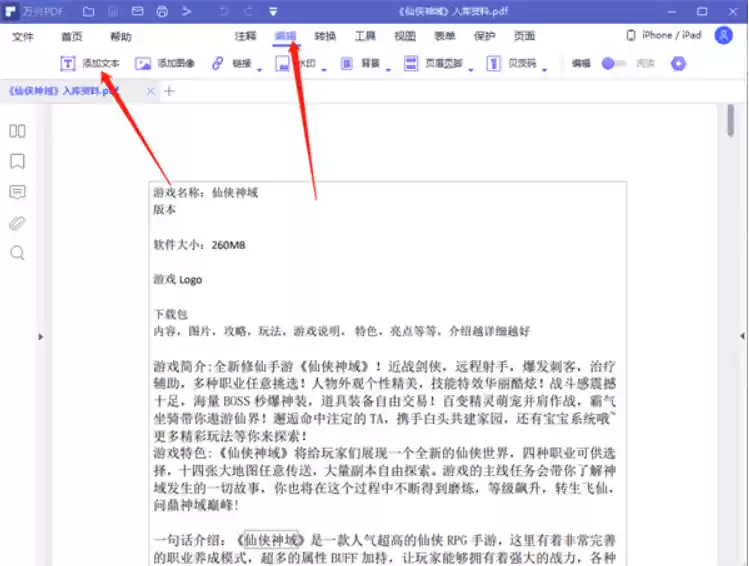Expand the 链接 (Link) dropdown arrow

click(260, 68)
